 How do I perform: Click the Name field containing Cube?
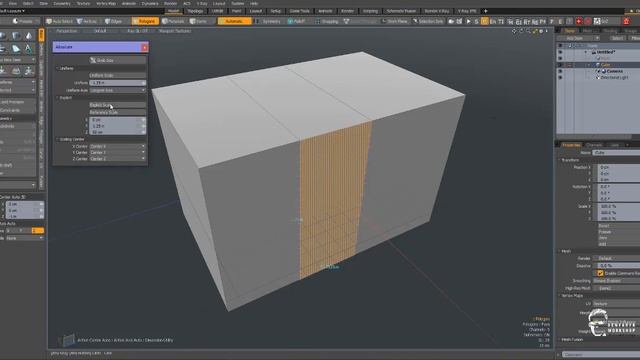616,153
